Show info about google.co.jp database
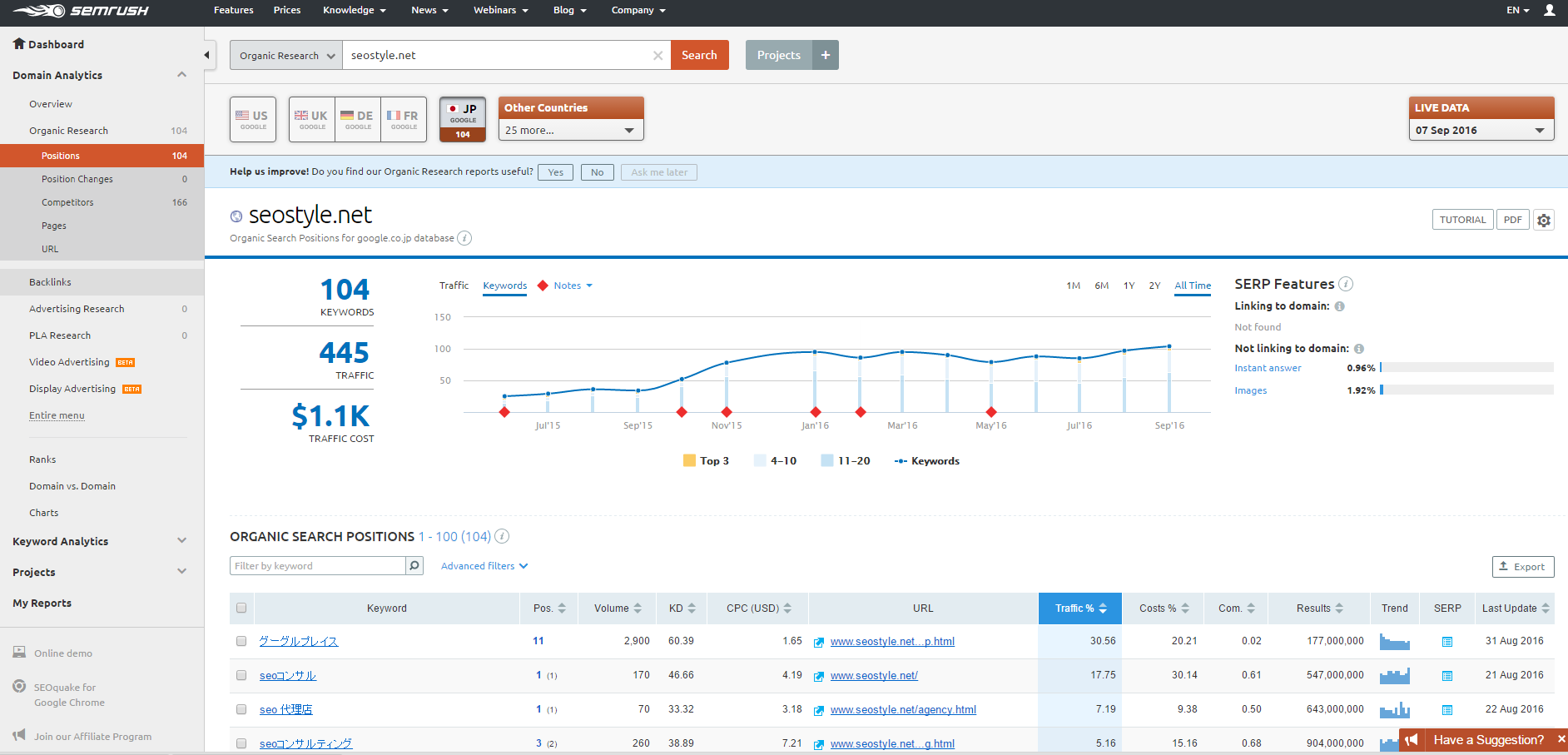This screenshot has width=1568, height=755. pyautogui.click(x=465, y=238)
